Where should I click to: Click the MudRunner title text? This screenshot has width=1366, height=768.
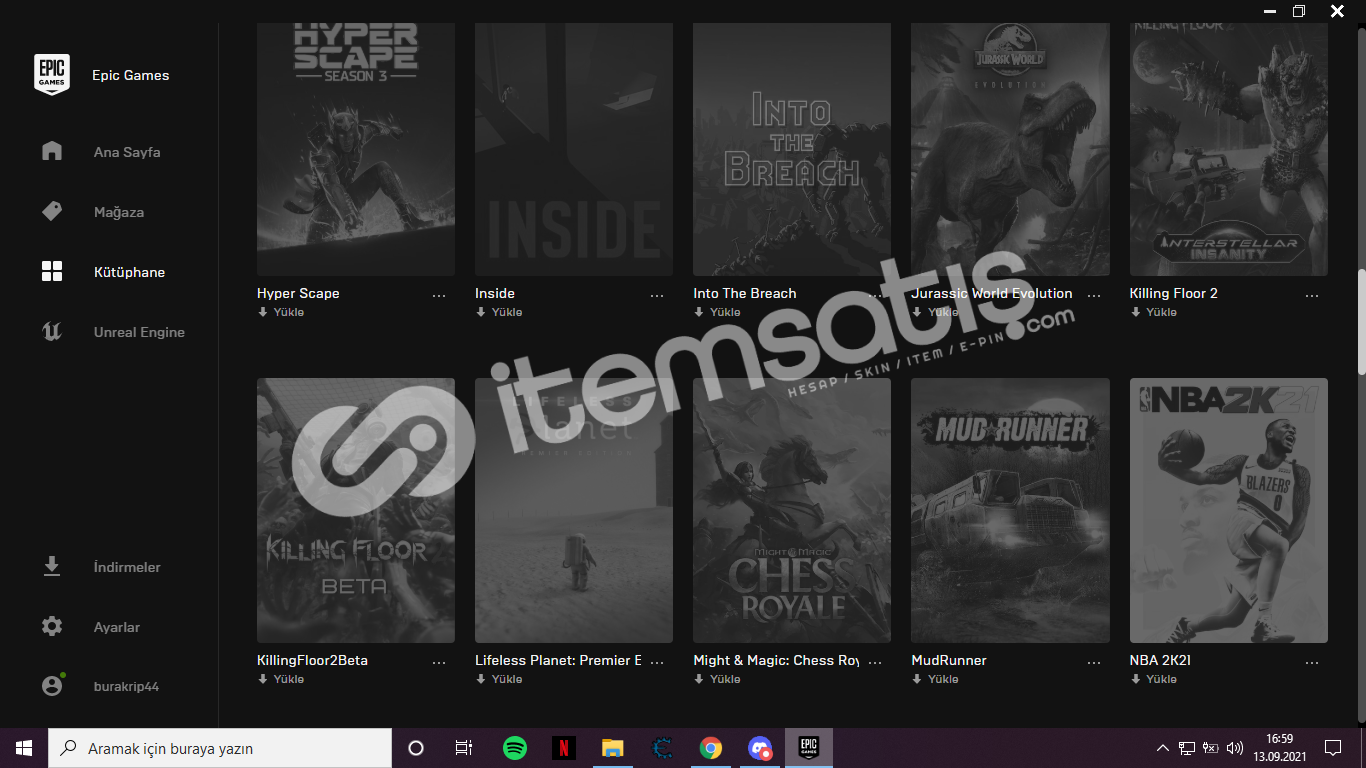click(949, 660)
